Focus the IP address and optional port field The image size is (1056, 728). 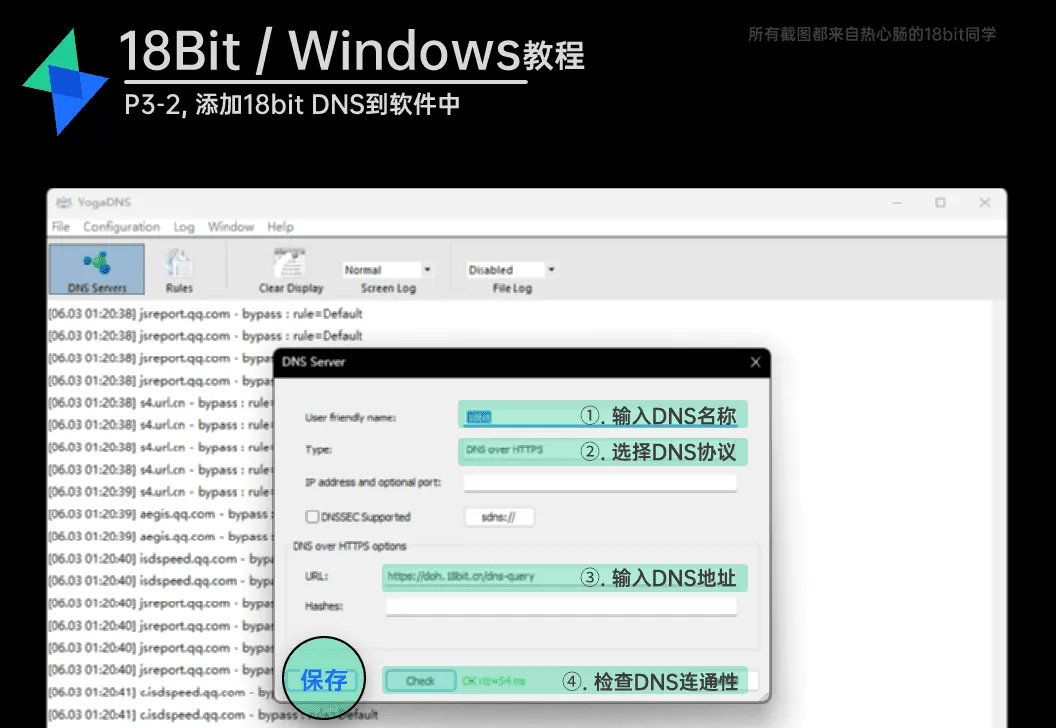coord(600,482)
